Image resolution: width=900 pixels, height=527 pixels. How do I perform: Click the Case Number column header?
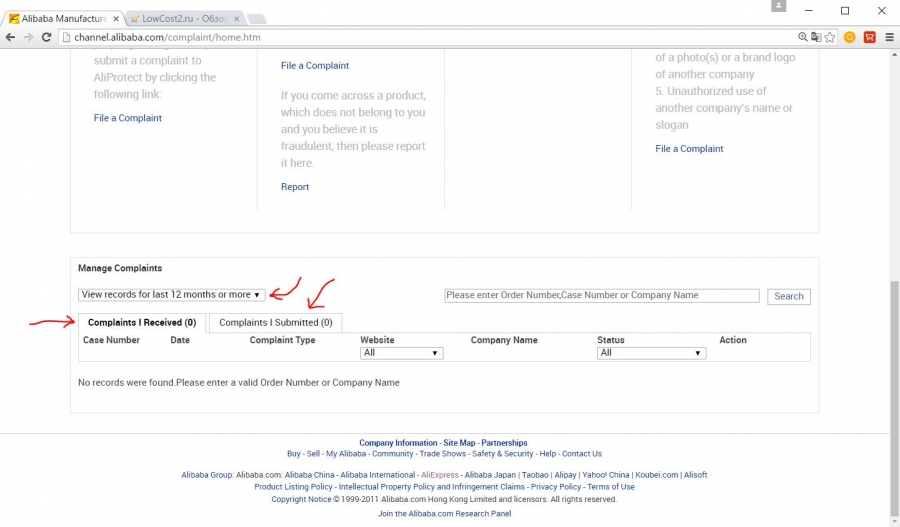111,340
